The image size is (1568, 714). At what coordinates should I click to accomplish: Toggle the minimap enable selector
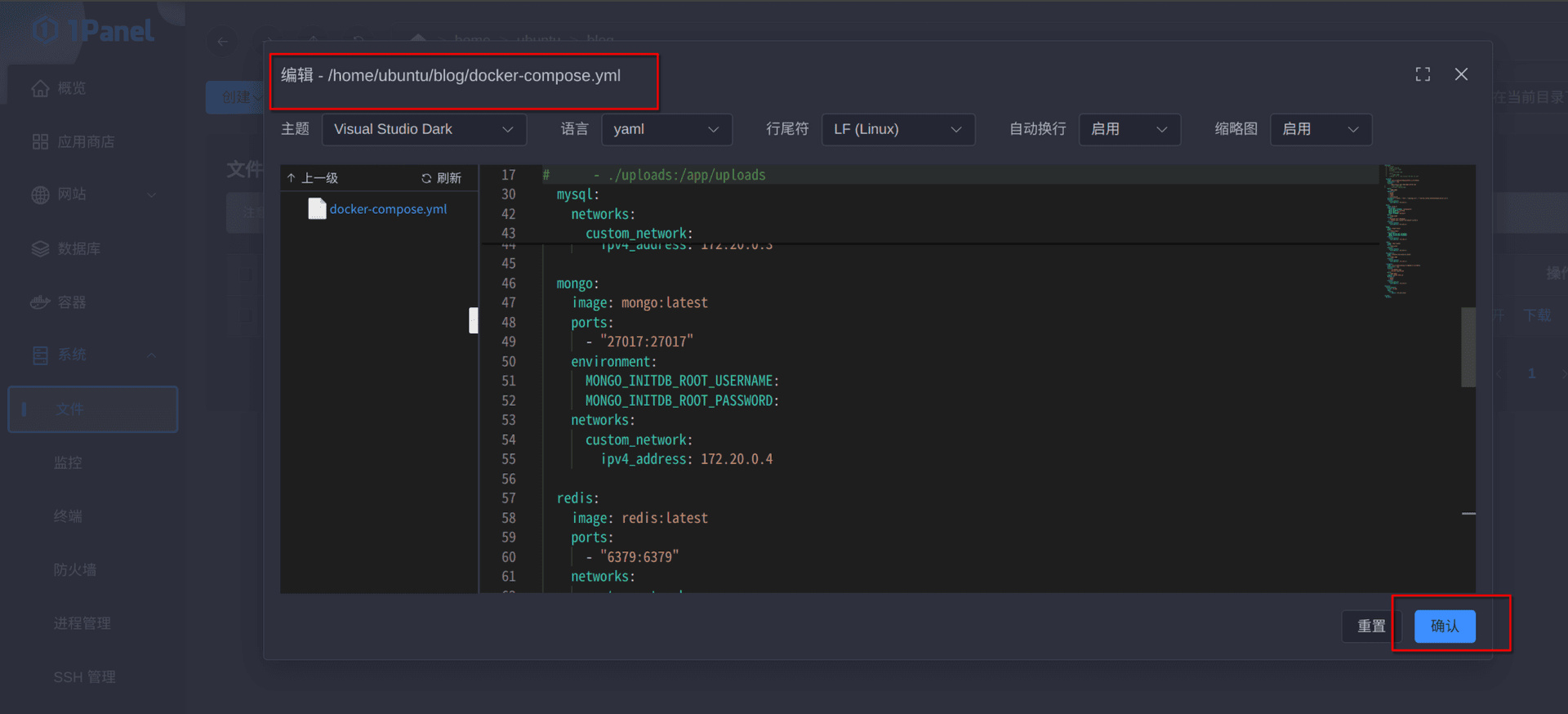(1320, 129)
